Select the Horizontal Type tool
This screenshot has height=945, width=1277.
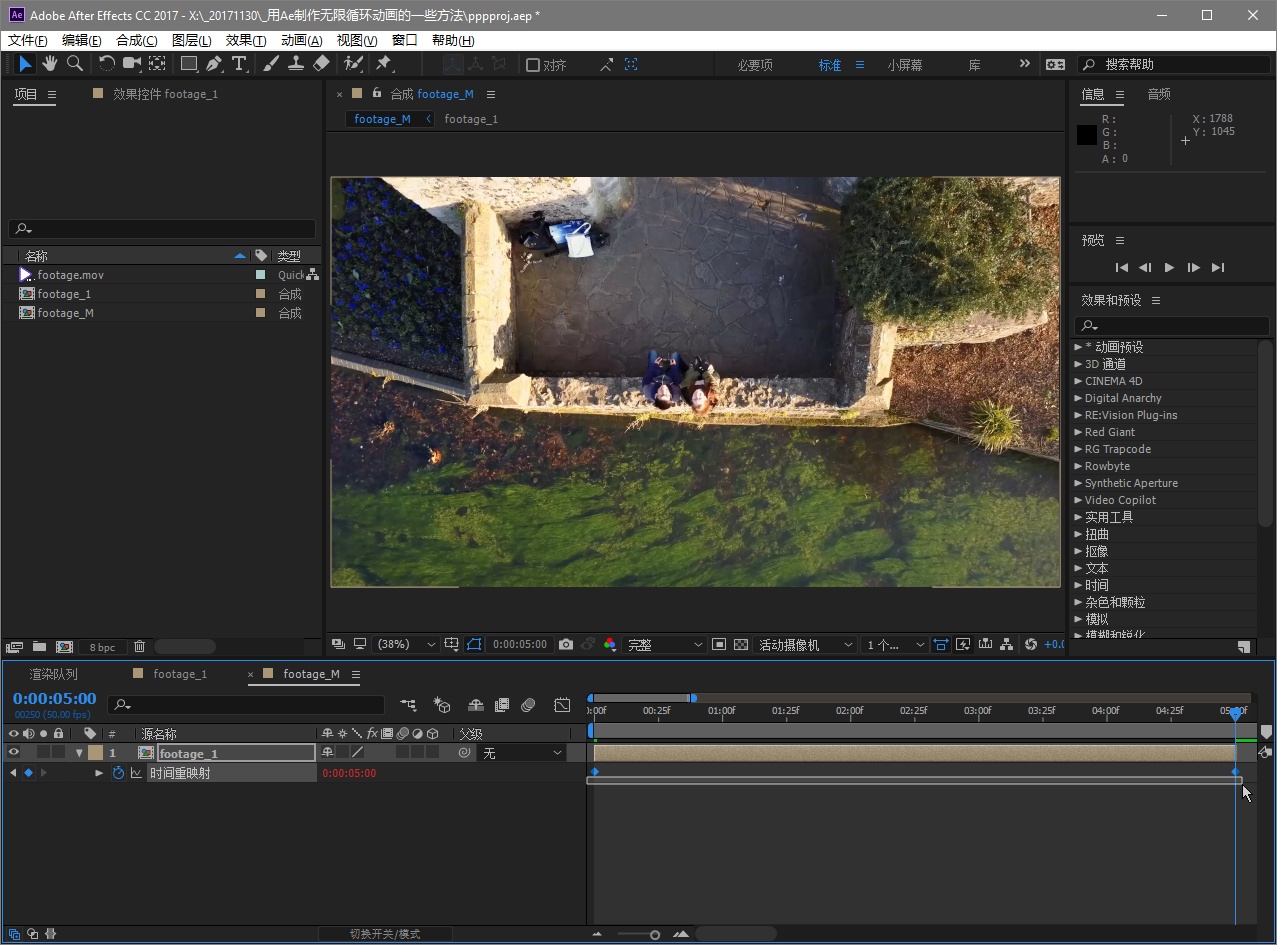point(239,64)
